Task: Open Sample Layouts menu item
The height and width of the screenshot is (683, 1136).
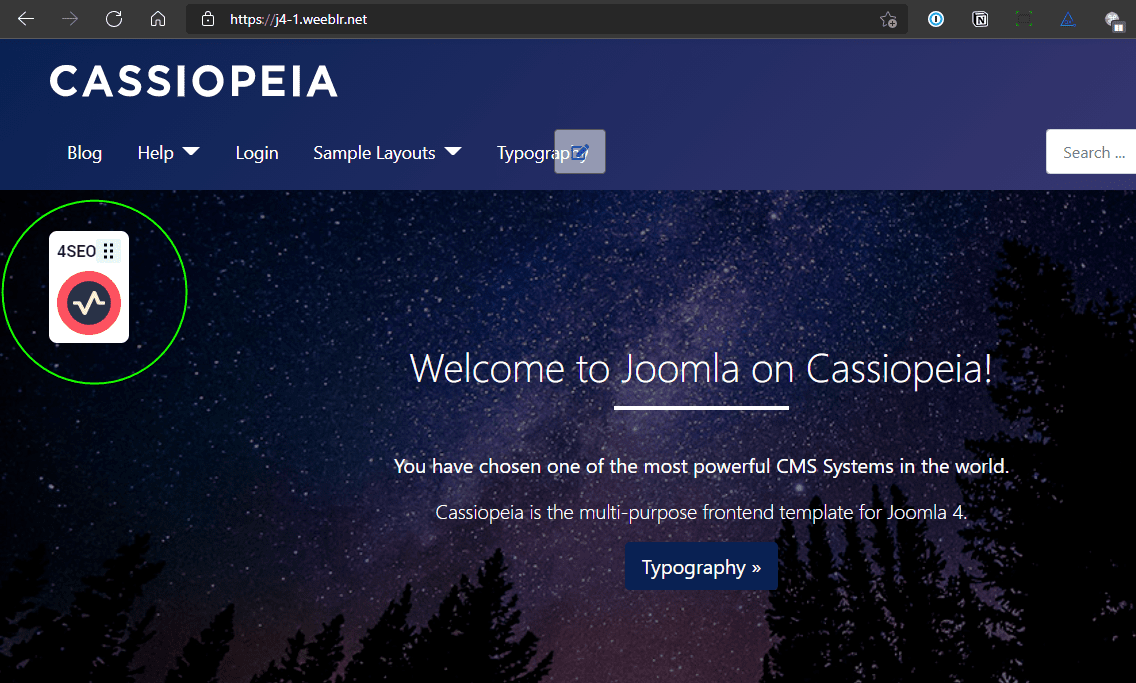Action: [375, 153]
